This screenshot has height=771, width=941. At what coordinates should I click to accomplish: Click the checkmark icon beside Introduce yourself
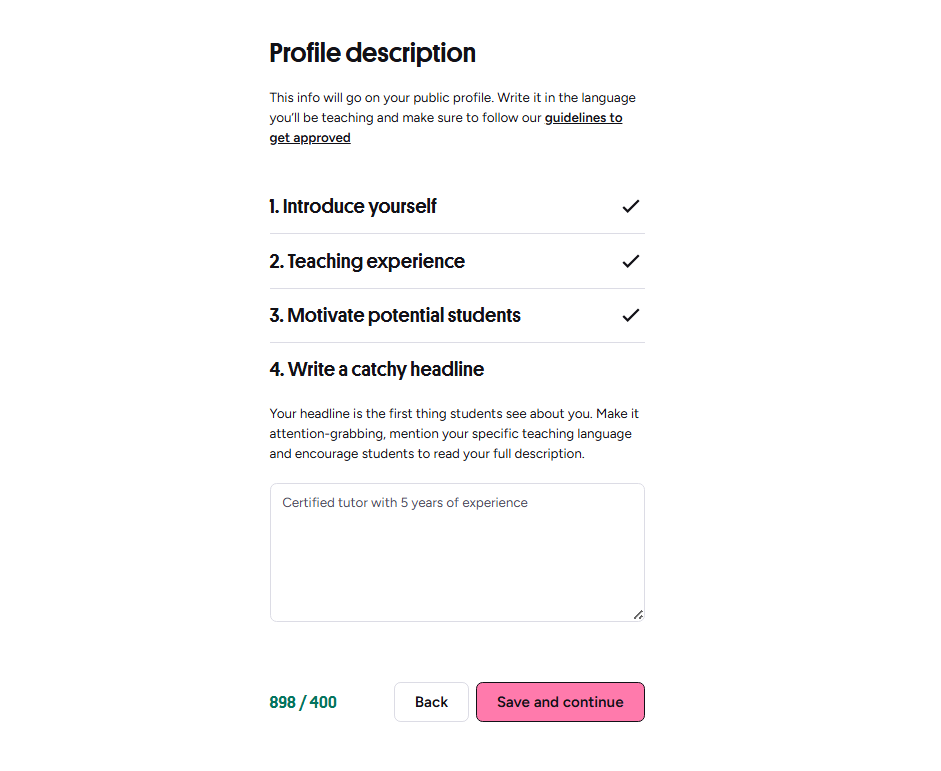631,206
